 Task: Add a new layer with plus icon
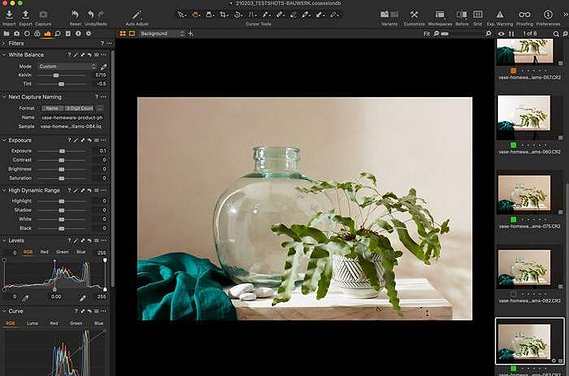point(191,33)
